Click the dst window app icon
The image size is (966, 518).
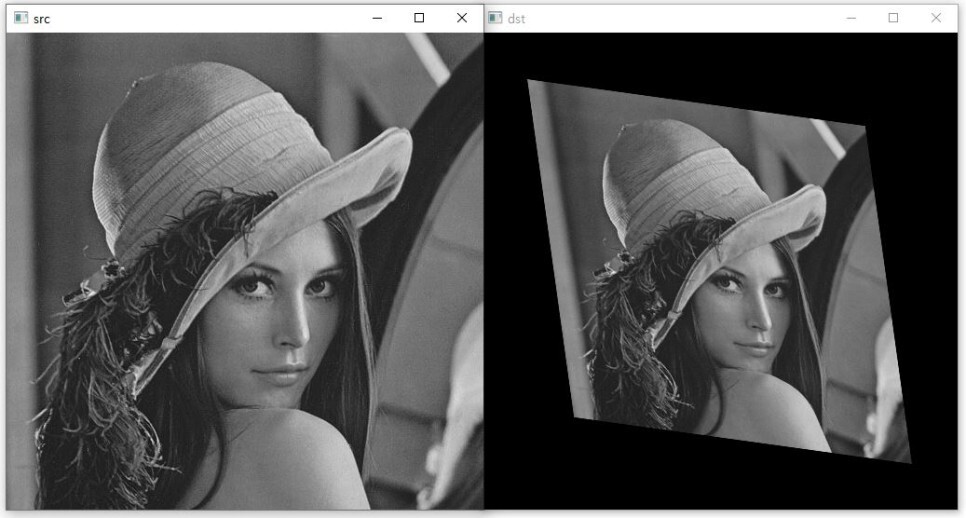[495, 18]
